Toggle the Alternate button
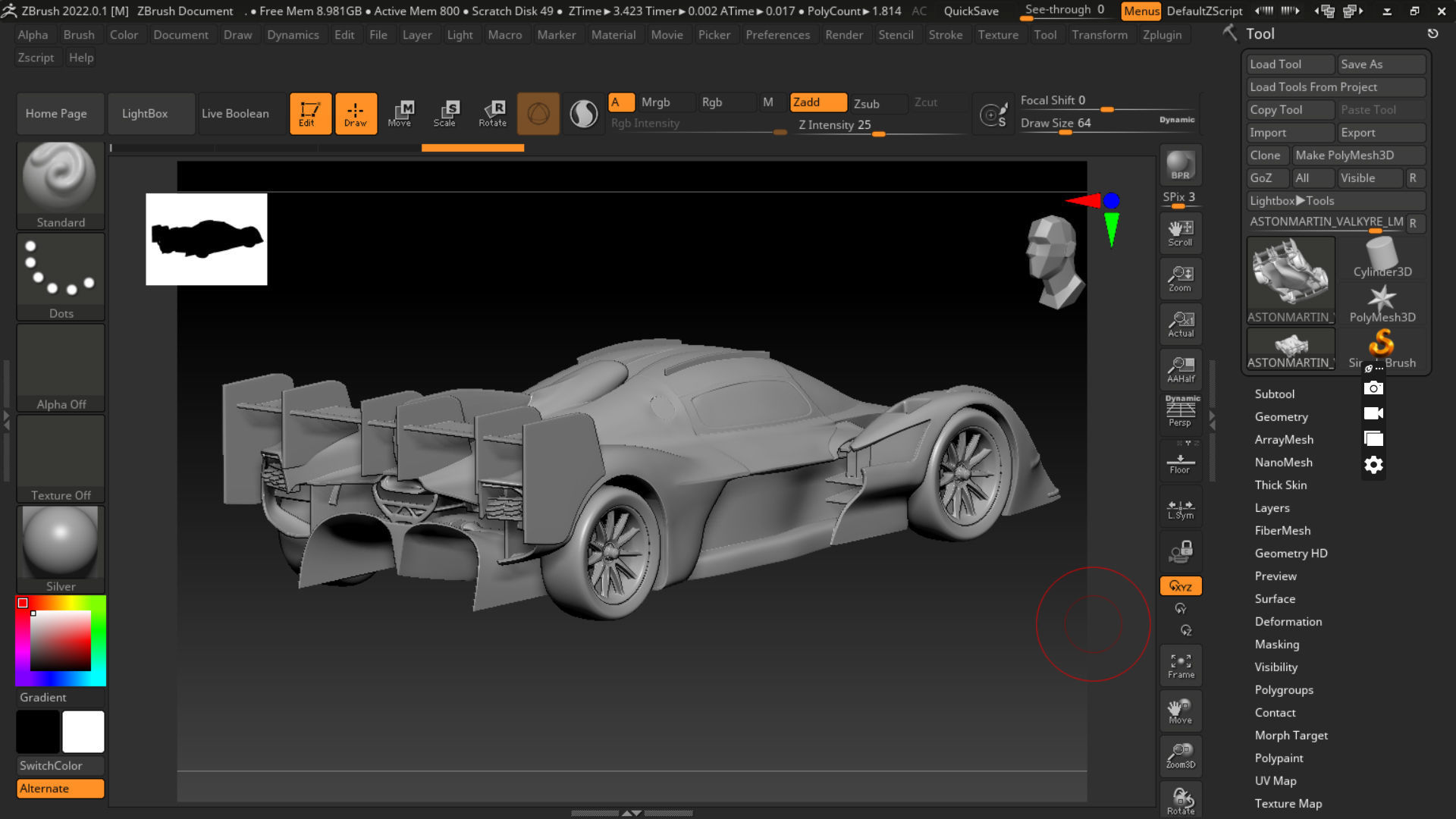 (61, 789)
